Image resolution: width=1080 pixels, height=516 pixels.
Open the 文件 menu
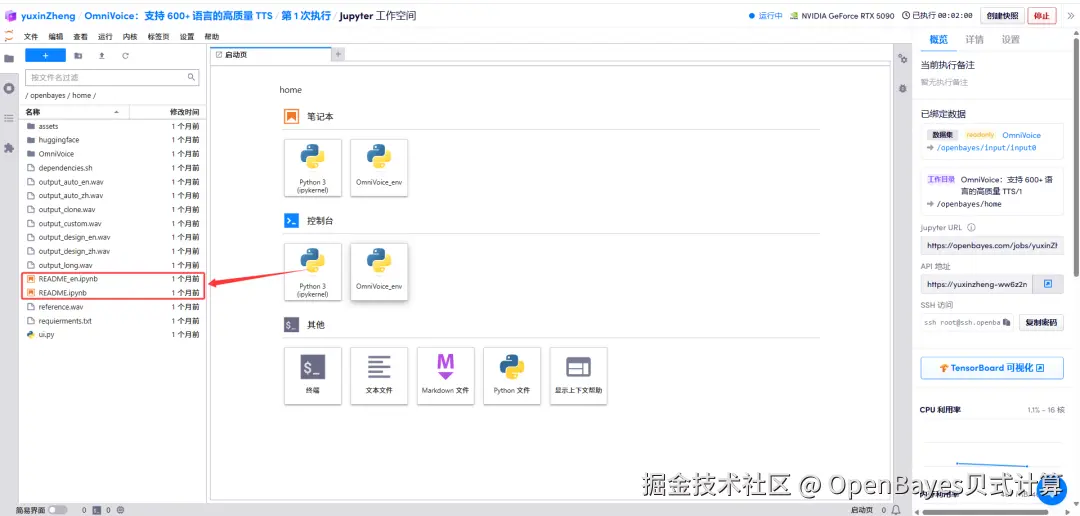click(x=31, y=37)
